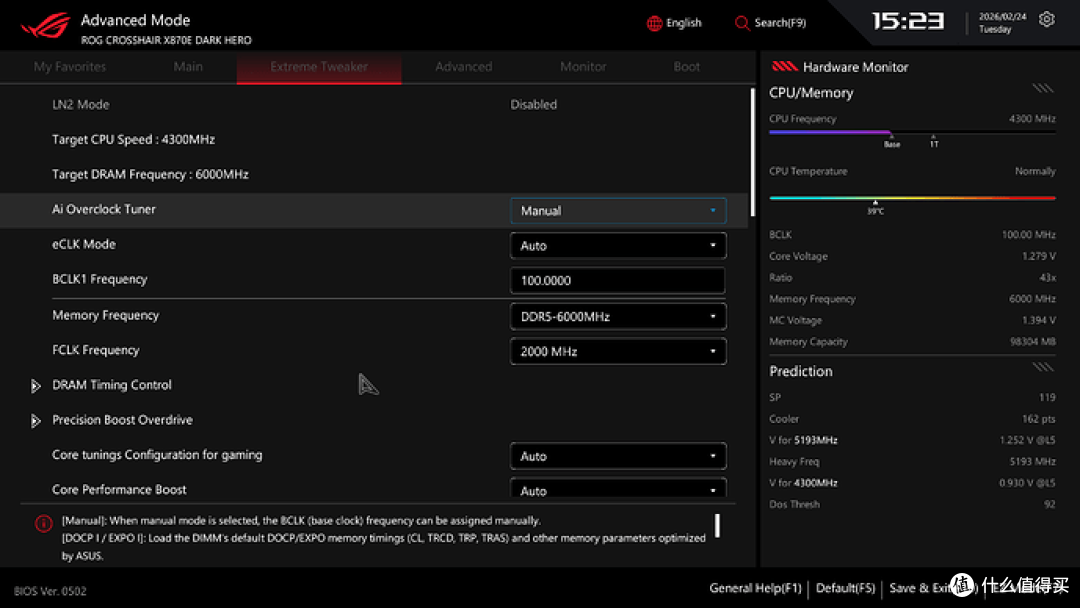Viewport: 1080px width, 608px height.
Task: Click General Help(F1) button
Action: [756, 588]
